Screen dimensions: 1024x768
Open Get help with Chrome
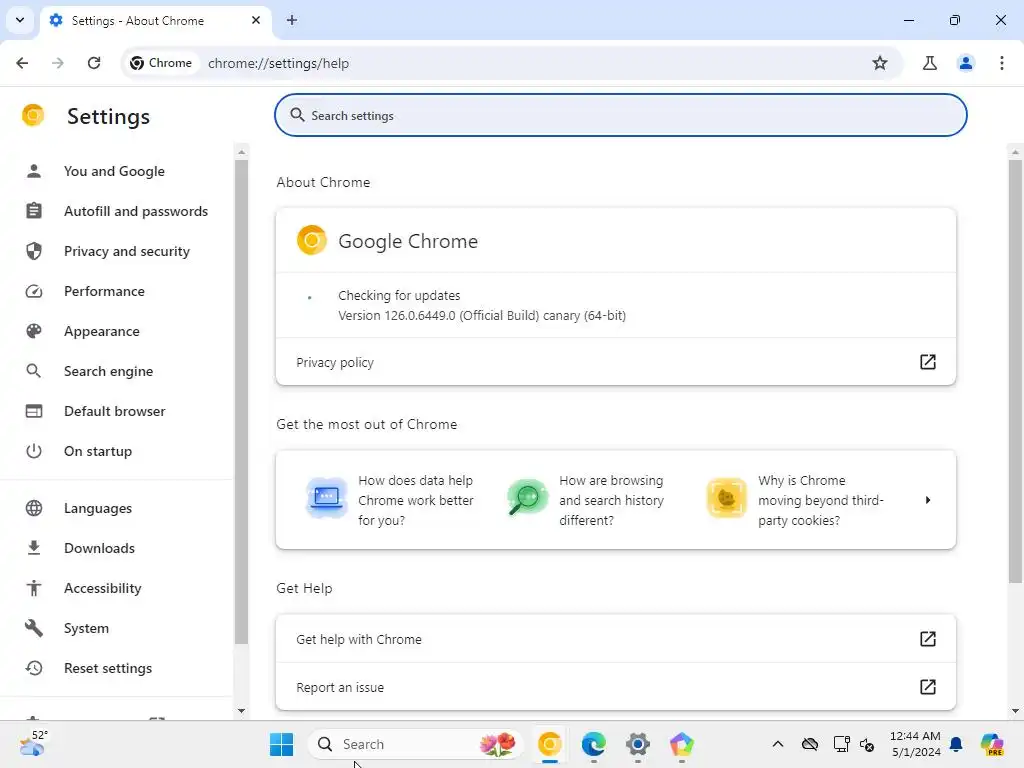[x=616, y=639]
